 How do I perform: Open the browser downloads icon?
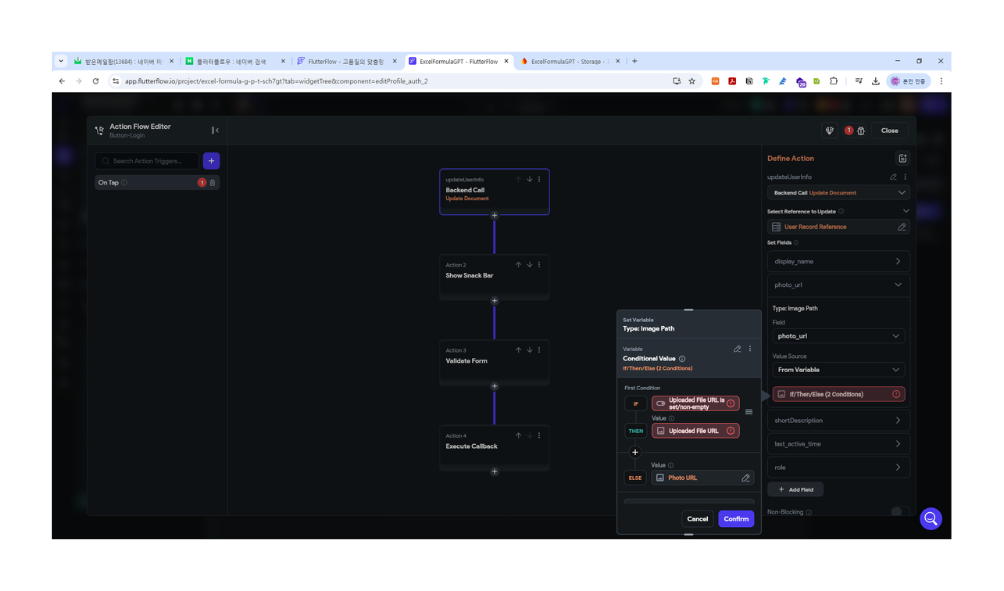[875, 81]
